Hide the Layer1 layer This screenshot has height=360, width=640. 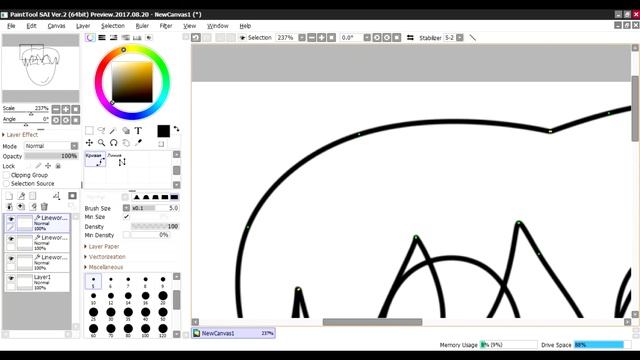[11, 278]
